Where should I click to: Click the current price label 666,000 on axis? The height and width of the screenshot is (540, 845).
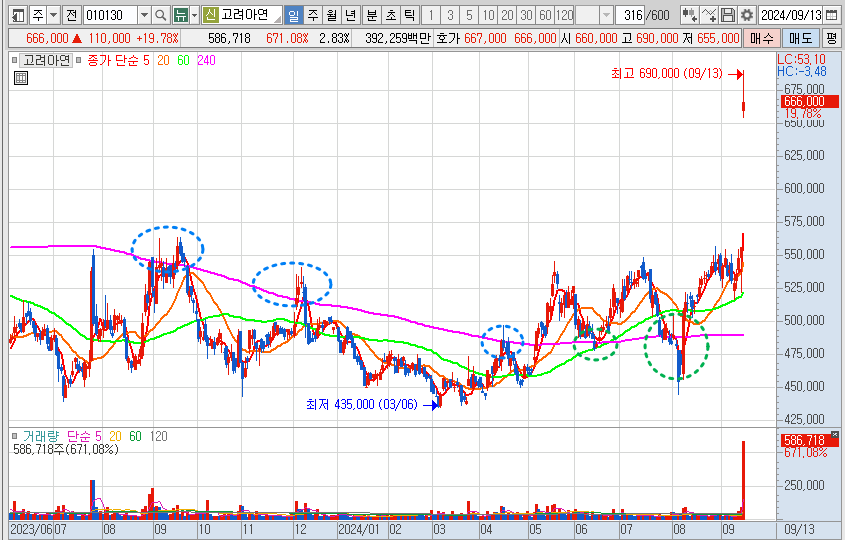coord(810,101)
